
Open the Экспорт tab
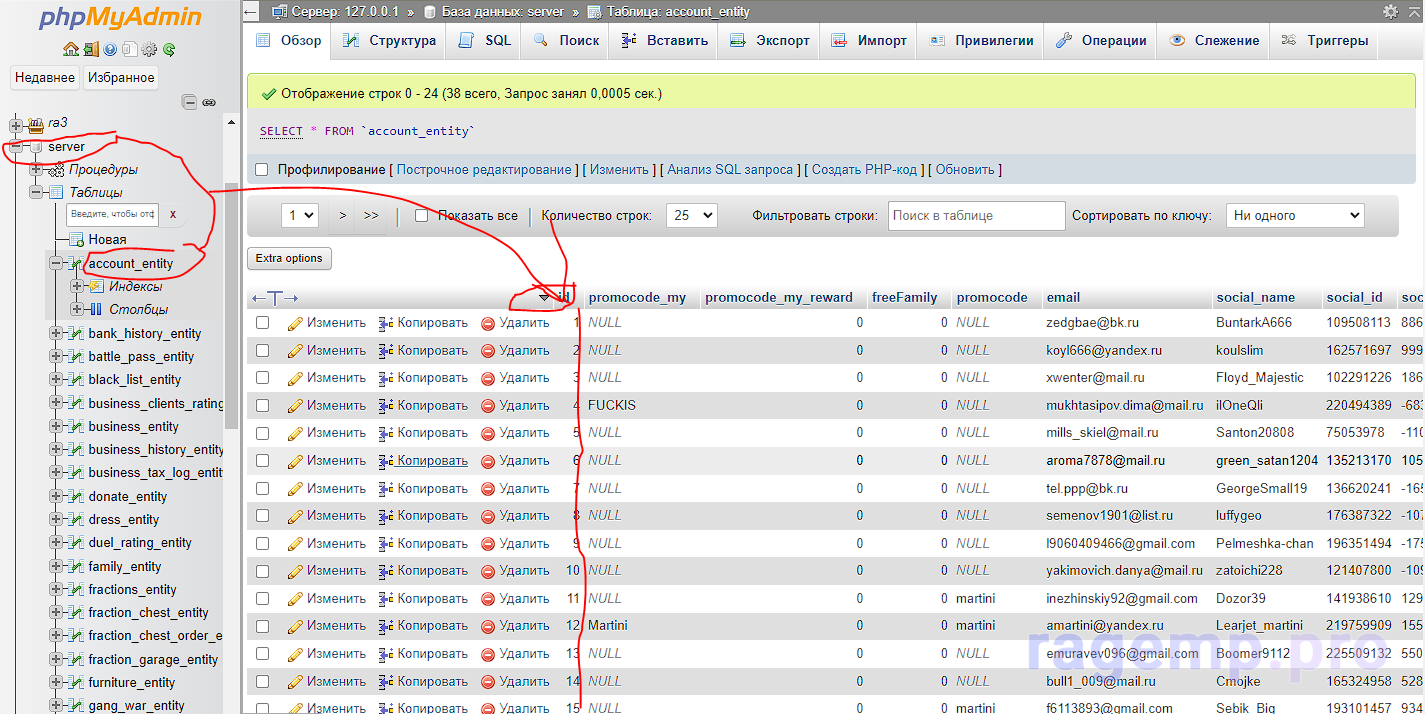(770, 41)
